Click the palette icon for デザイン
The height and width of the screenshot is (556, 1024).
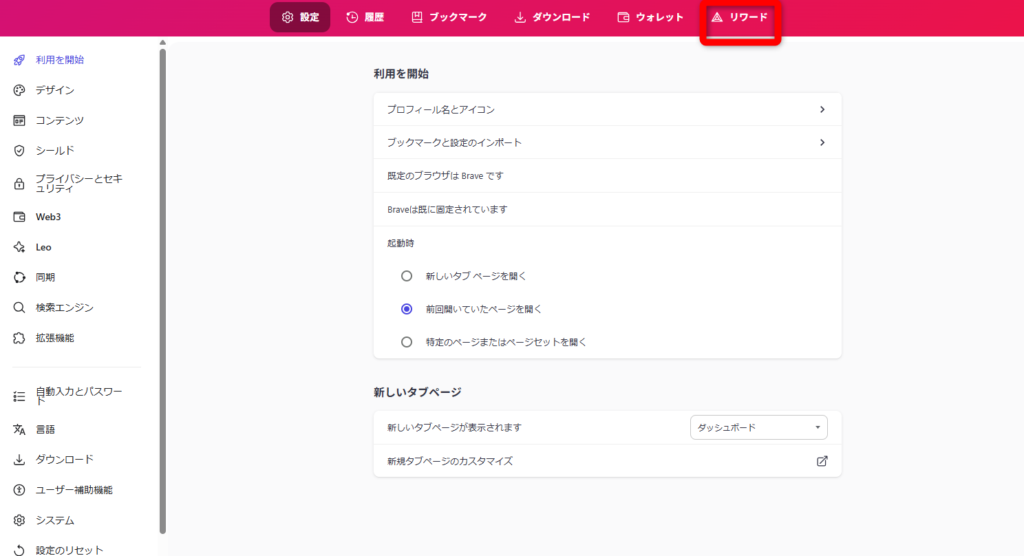pos(18,90)
